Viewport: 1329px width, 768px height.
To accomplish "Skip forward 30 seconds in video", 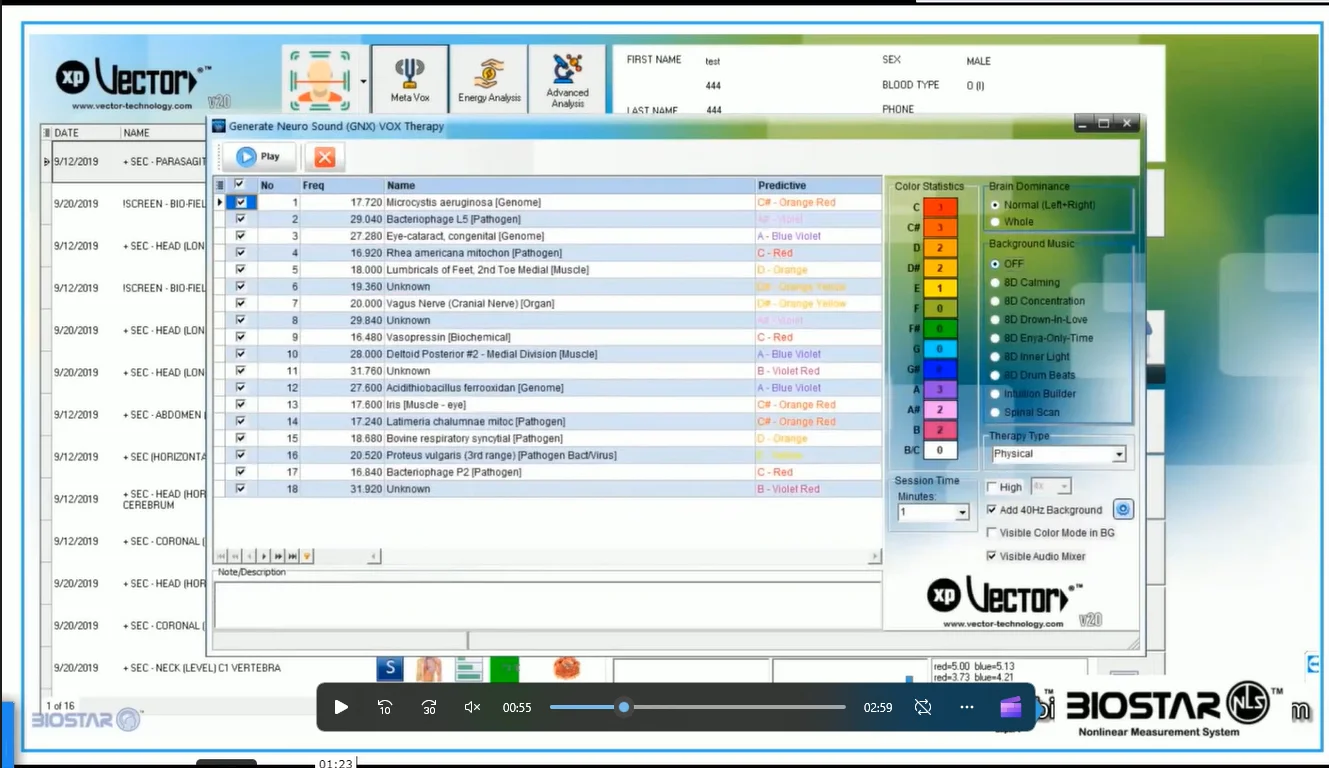I will click(429, 707).
